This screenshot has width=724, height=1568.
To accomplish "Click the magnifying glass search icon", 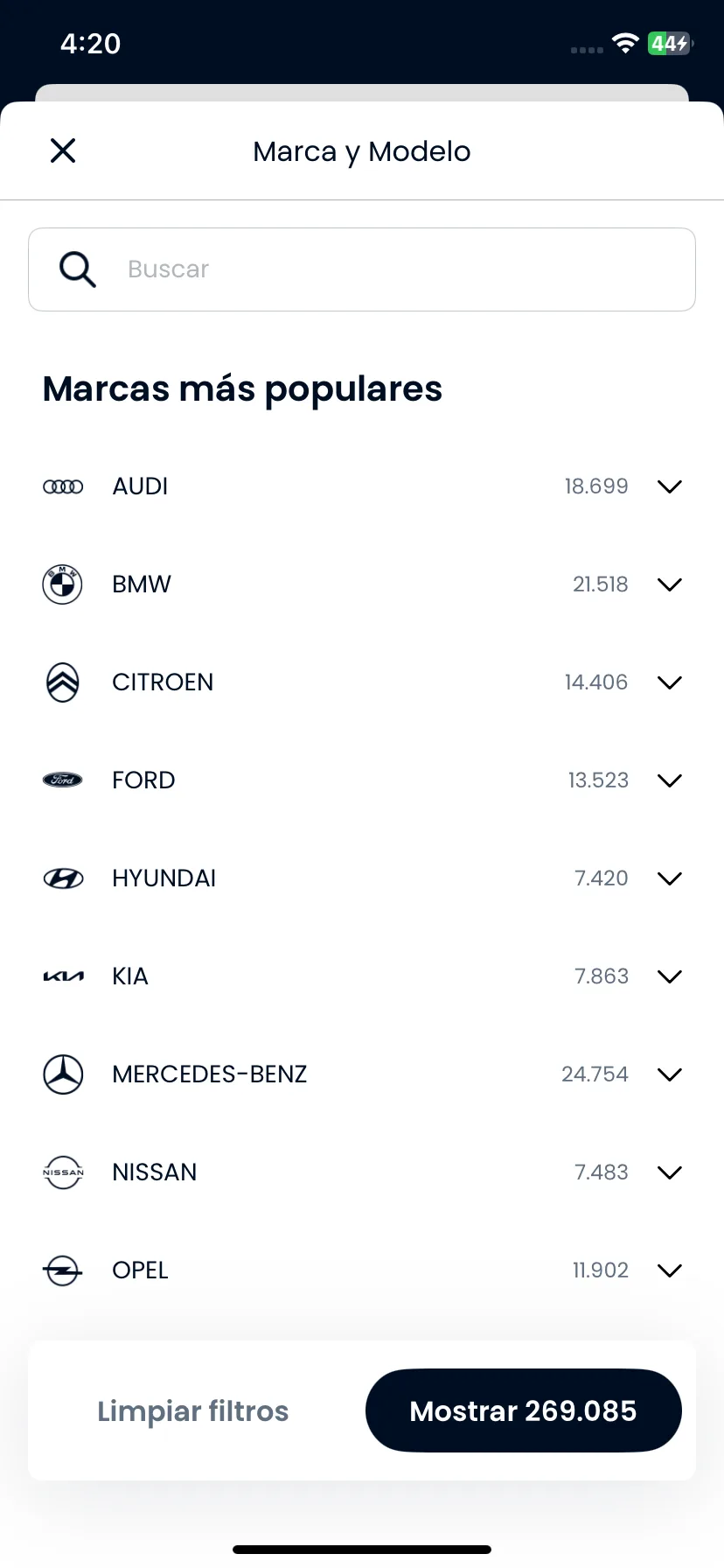I will [x=77, y=269].
